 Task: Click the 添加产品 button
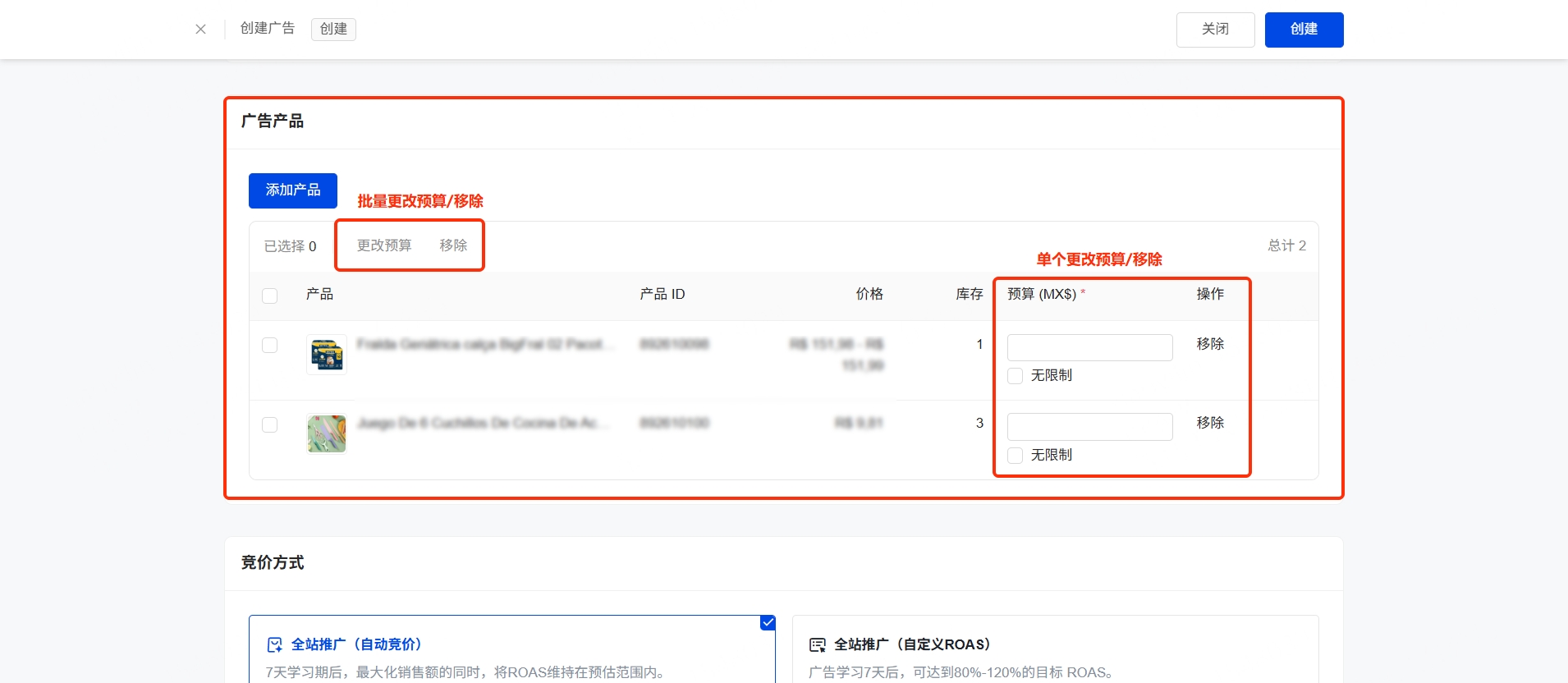[x=293, y=190]
